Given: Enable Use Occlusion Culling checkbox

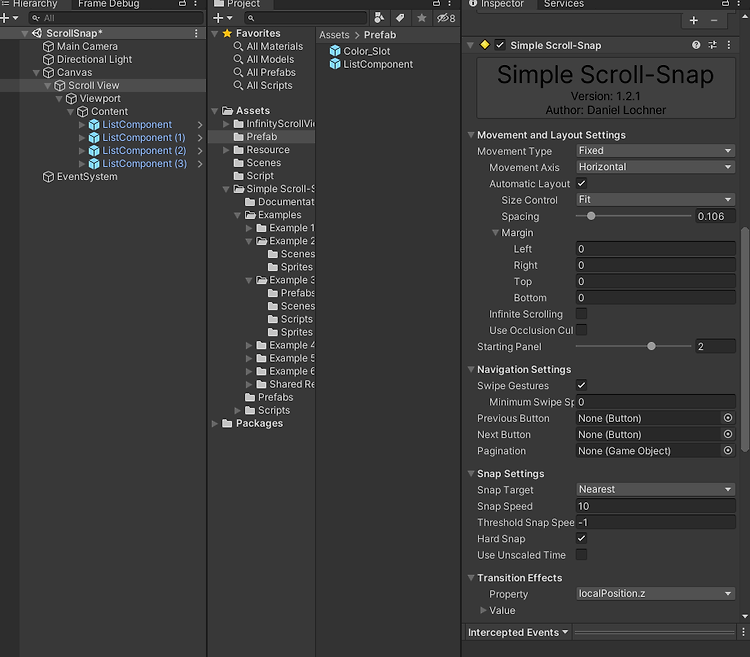Looking at the screenshot, I should 582,330.
